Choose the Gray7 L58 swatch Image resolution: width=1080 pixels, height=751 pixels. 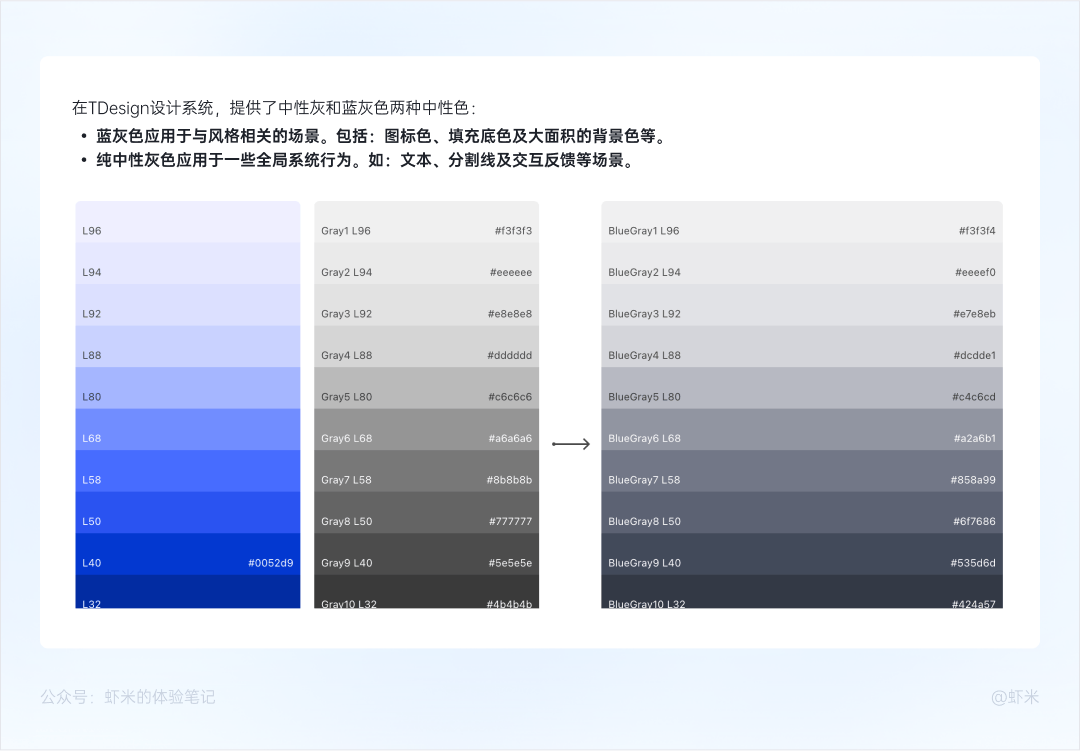point(426,471)
